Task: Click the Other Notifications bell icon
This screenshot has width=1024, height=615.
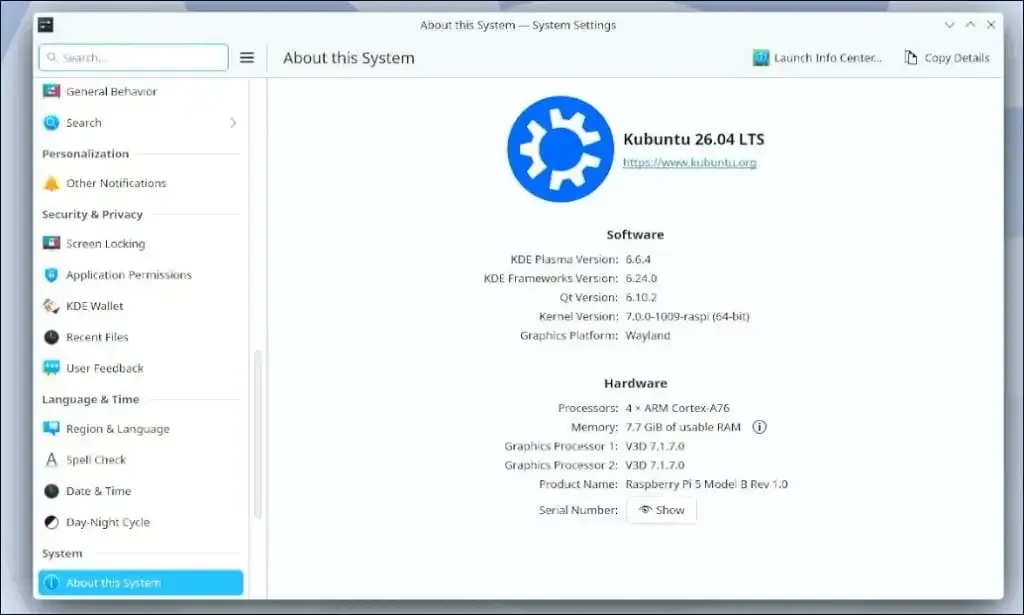Action: coord(51,183)
